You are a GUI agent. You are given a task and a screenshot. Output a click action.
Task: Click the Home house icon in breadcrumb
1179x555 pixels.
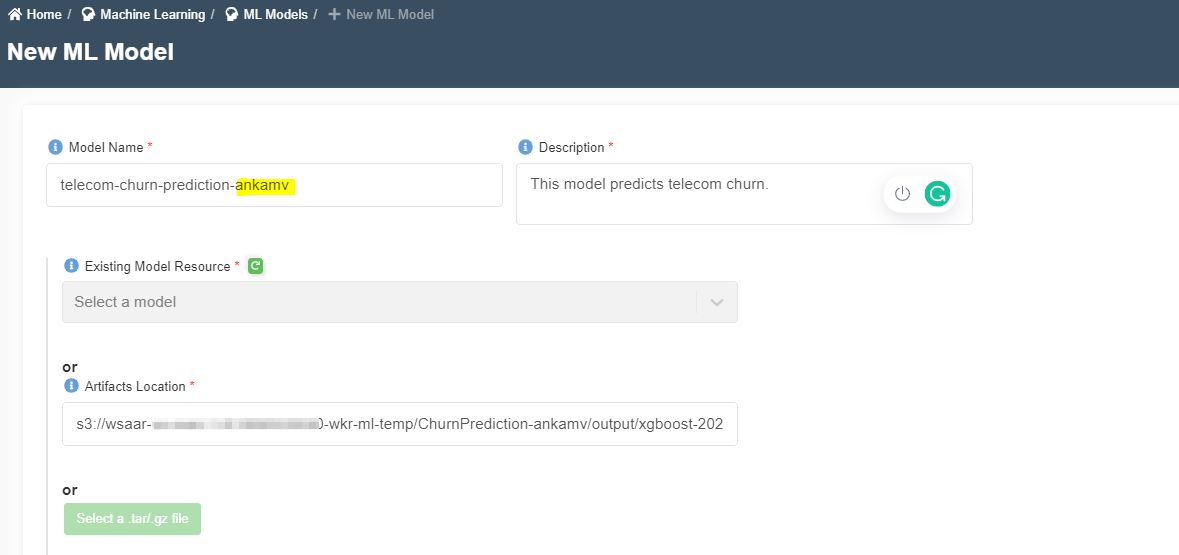[14, 14]
